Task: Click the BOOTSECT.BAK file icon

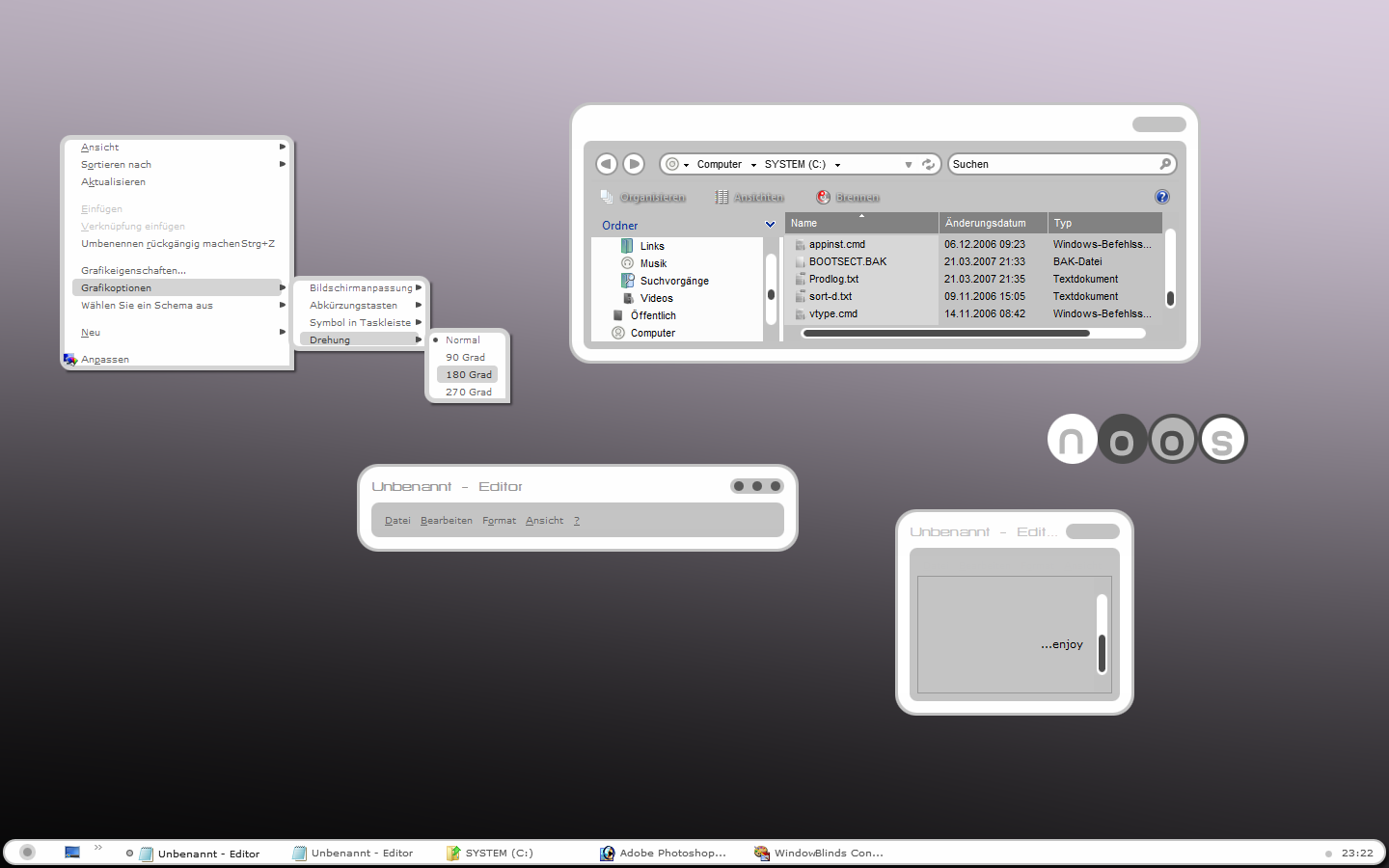Action: pos(800,262)
